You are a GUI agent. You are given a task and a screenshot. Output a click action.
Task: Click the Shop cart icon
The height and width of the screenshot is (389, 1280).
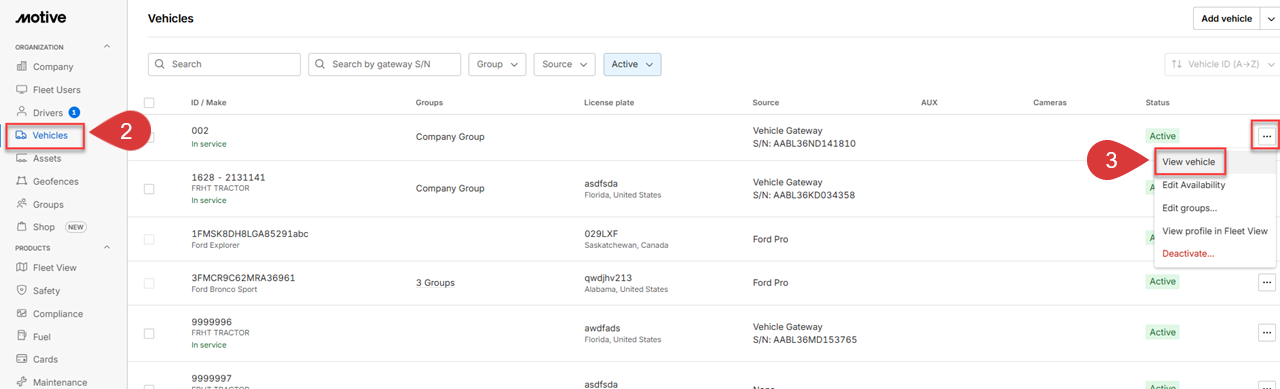pos(22,227)
